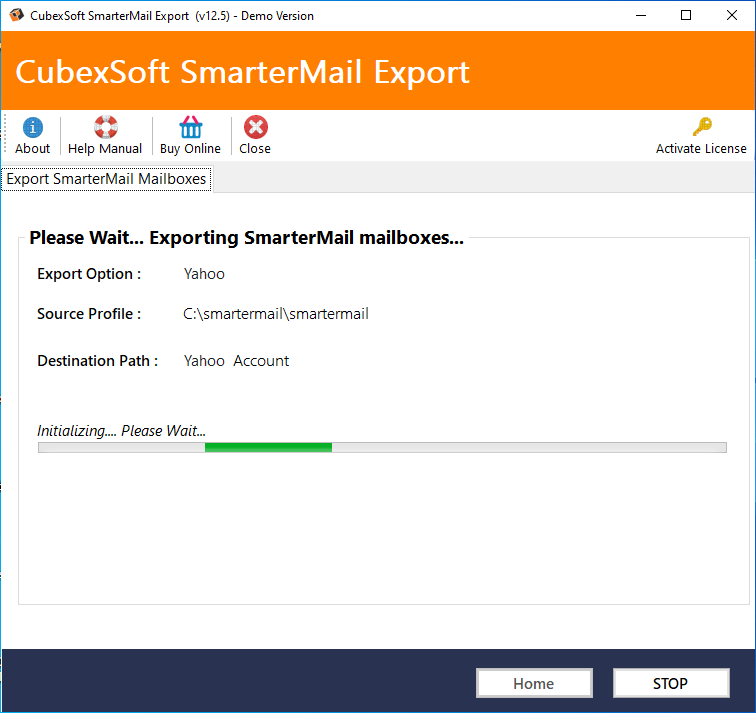The height and width of the screenshot is (713, 756).
Task: Close the window with title bar X
Action: [731, 15]
